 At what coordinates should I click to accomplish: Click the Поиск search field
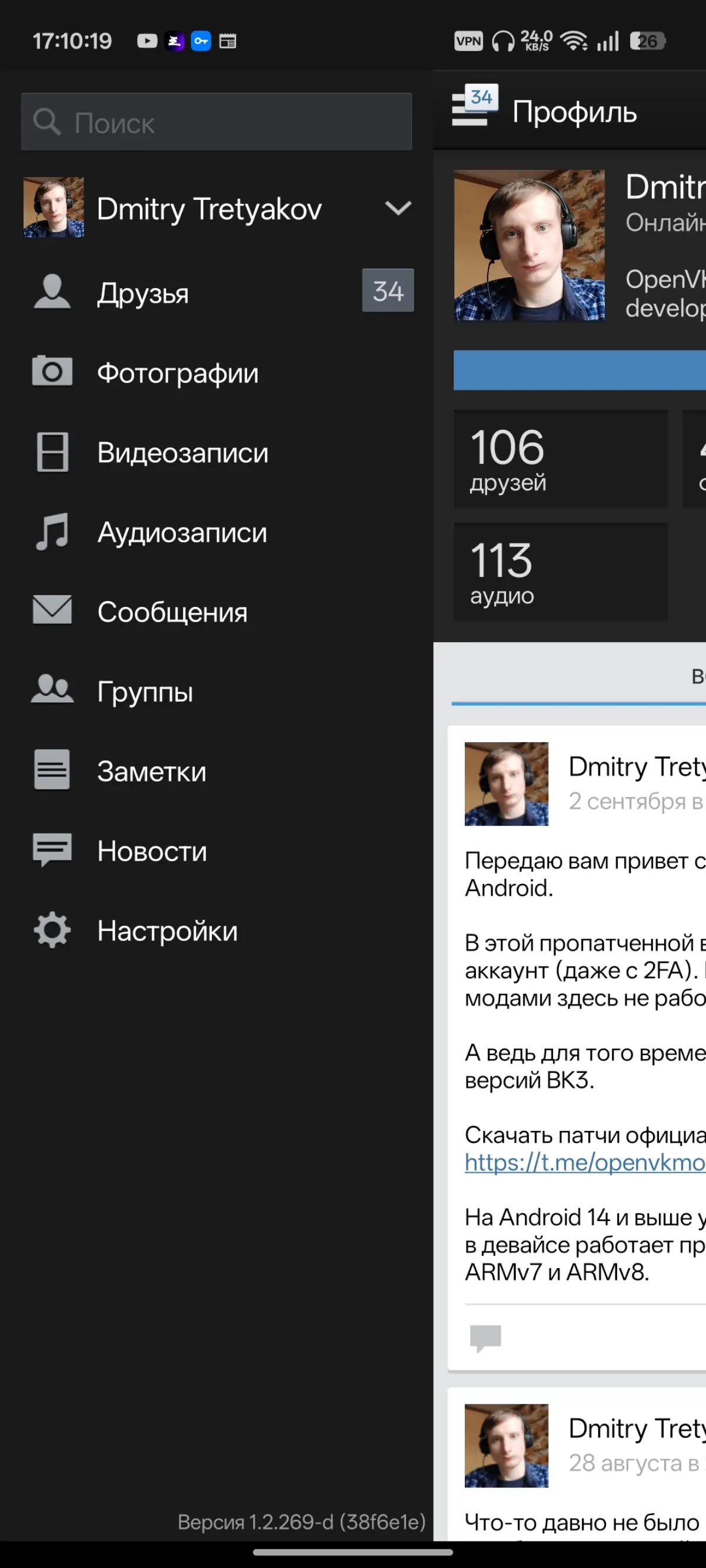coord(217,122)
